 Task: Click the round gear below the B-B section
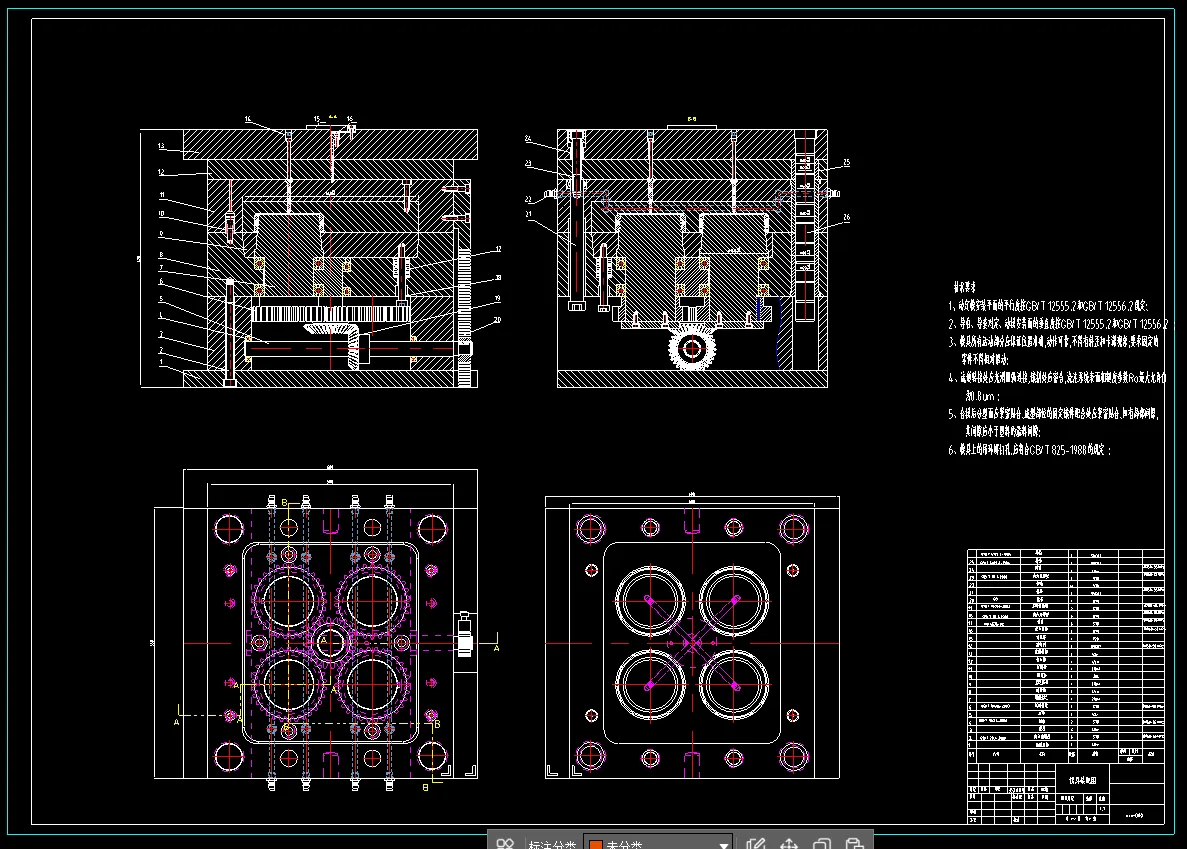pyautogui.click(x=692, y=348)
